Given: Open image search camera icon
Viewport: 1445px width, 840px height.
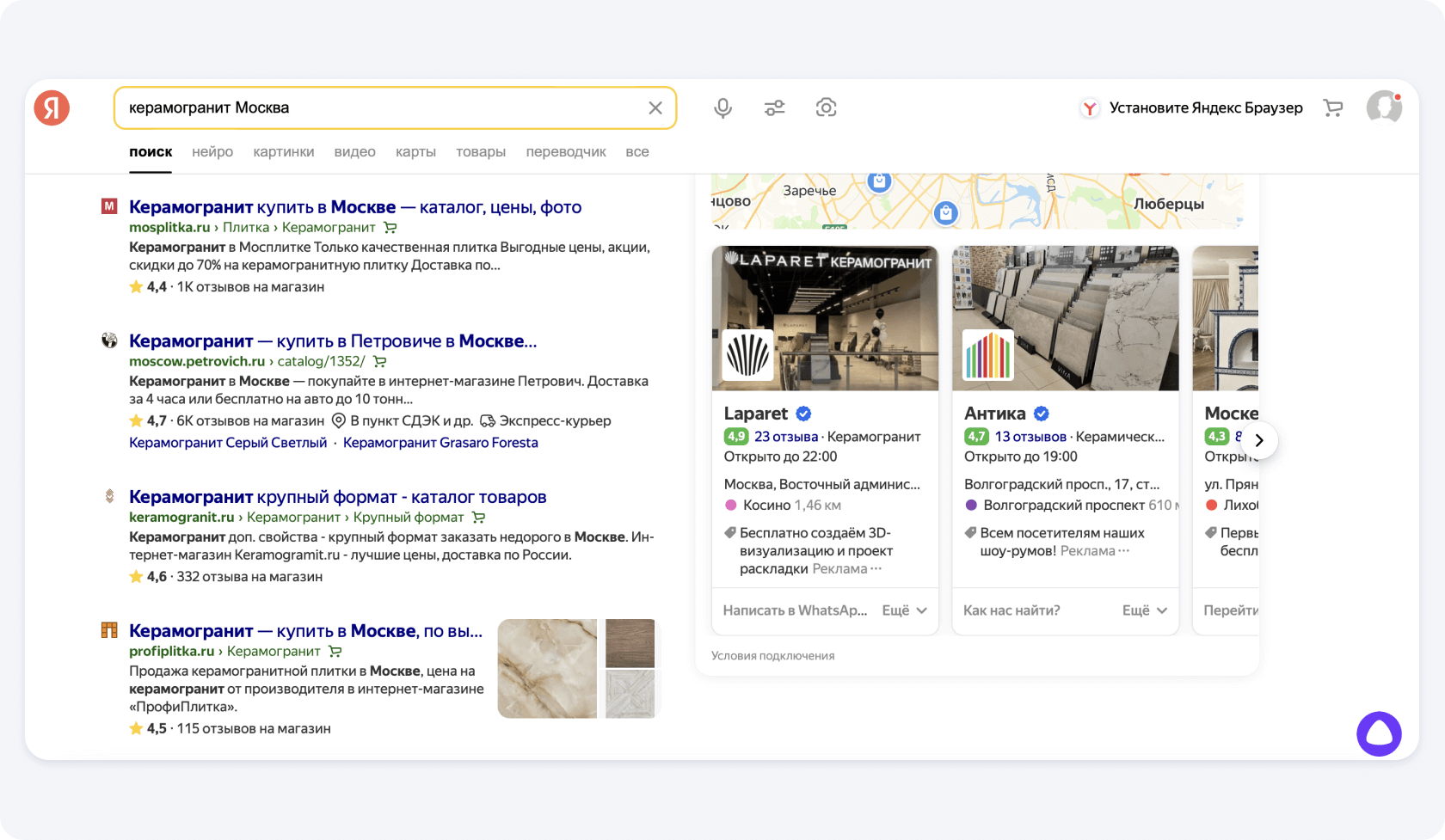Looking at the screenshot, I should click(x=826, y=107).
